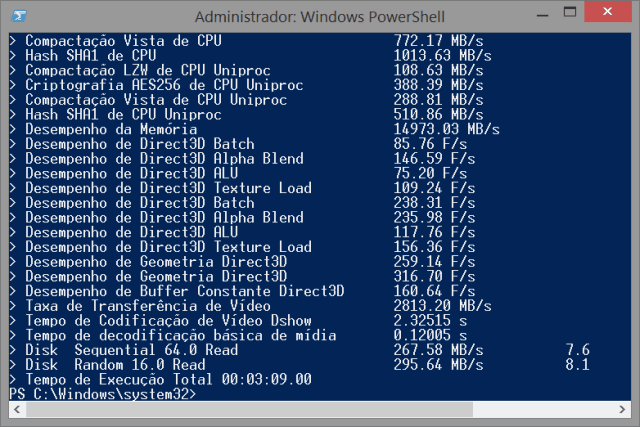640x427 pixels.
Task: Click 'Compactação Vista de CPU Uniproc'
Action: 156,100
